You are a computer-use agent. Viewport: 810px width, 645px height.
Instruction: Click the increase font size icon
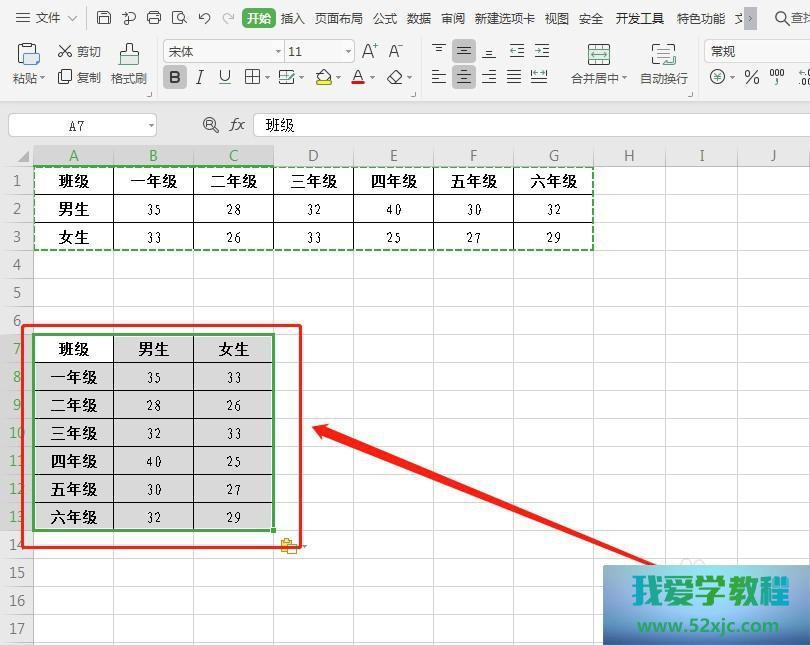[x=369, y=51]
